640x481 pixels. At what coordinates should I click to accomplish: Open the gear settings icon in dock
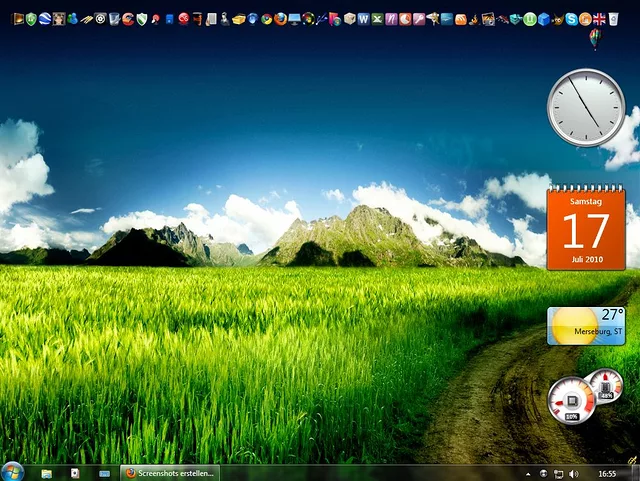click(x=100, y=19)
